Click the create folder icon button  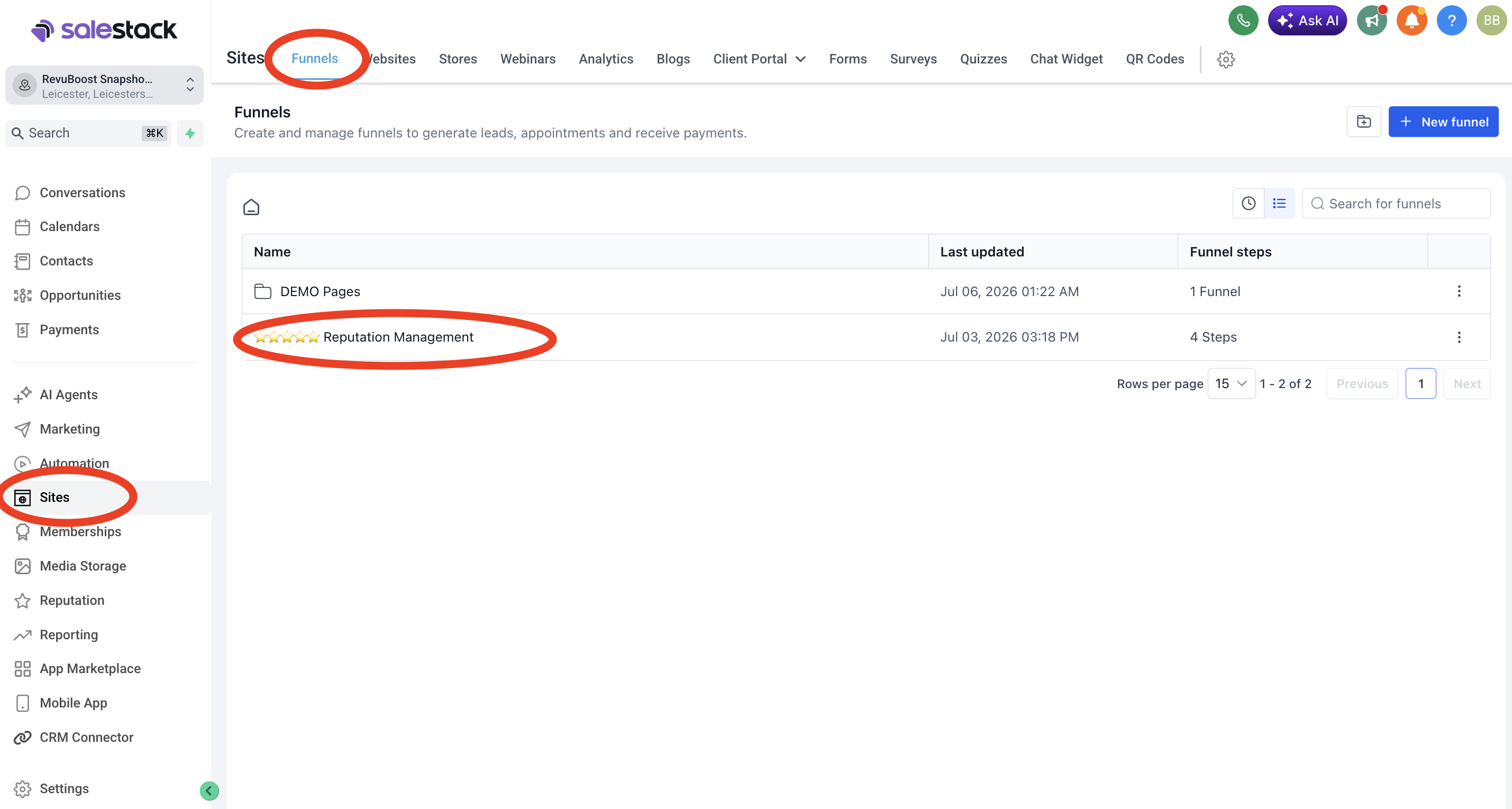(1363, 122)
